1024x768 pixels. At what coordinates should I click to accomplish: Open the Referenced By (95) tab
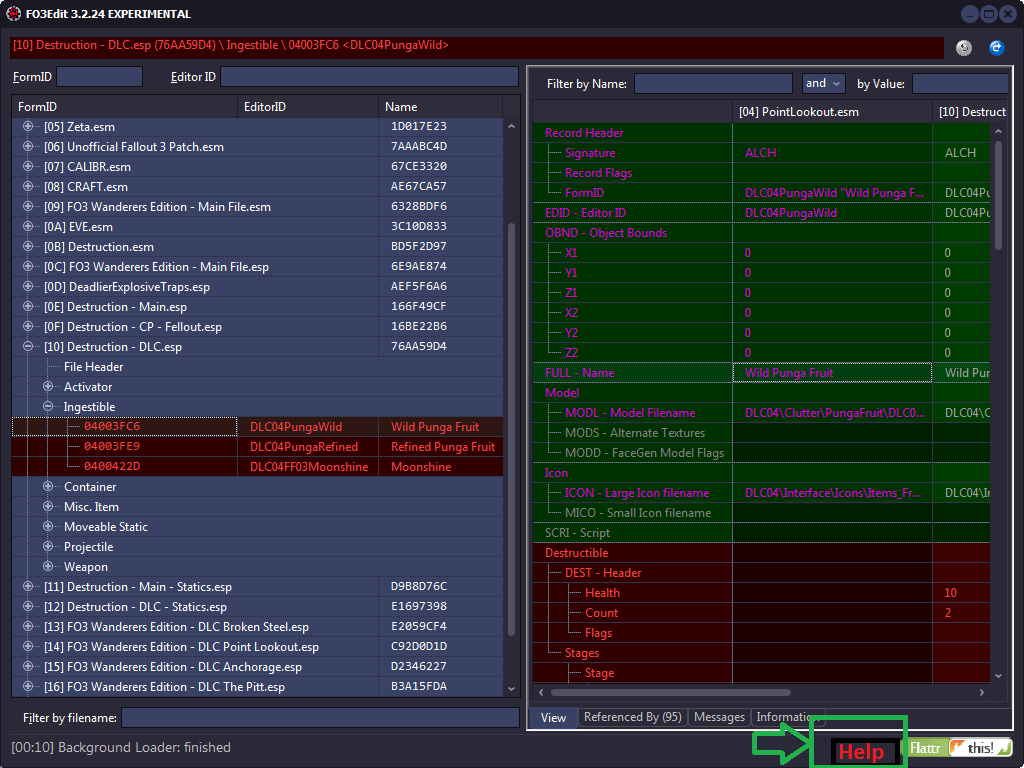point(632,717)
